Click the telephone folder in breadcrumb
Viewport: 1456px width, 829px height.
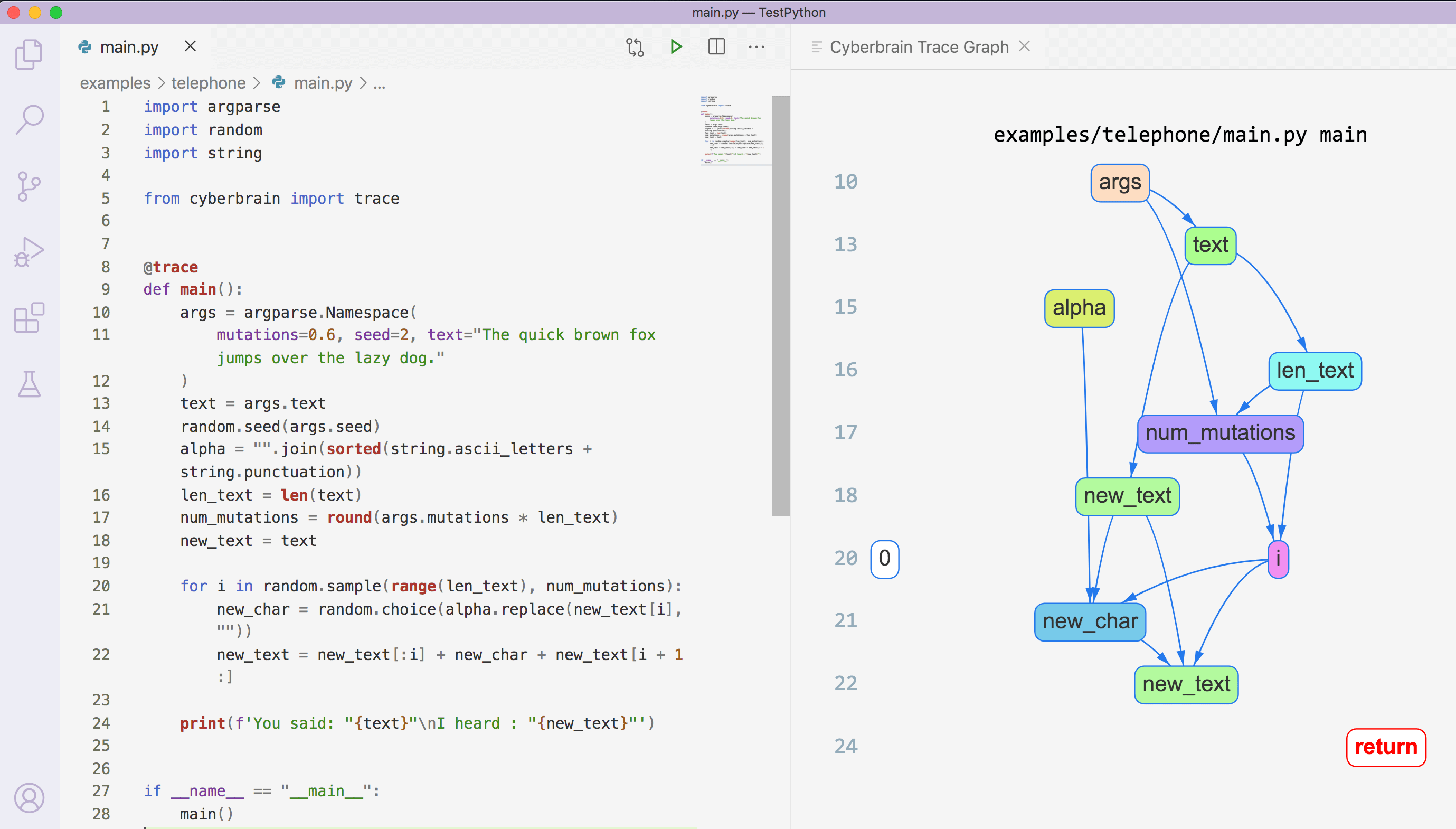(x=209, y=83)
